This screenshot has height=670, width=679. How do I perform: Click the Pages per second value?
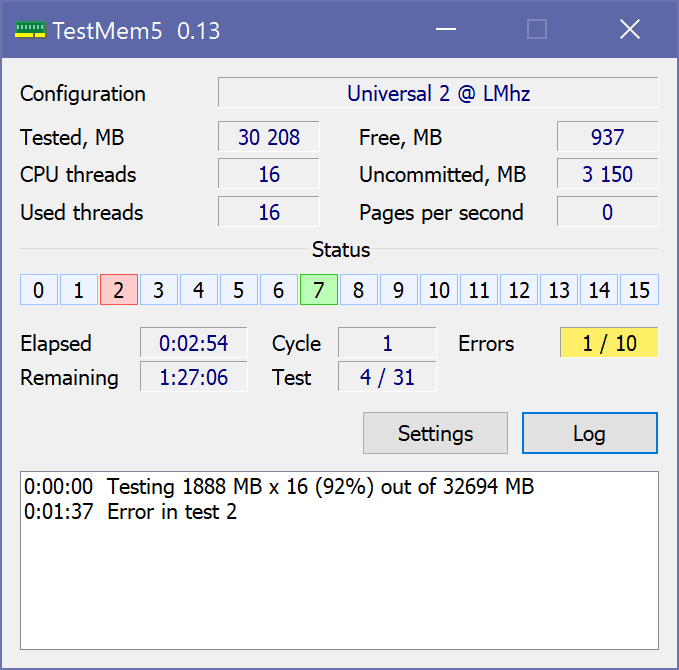607,212
